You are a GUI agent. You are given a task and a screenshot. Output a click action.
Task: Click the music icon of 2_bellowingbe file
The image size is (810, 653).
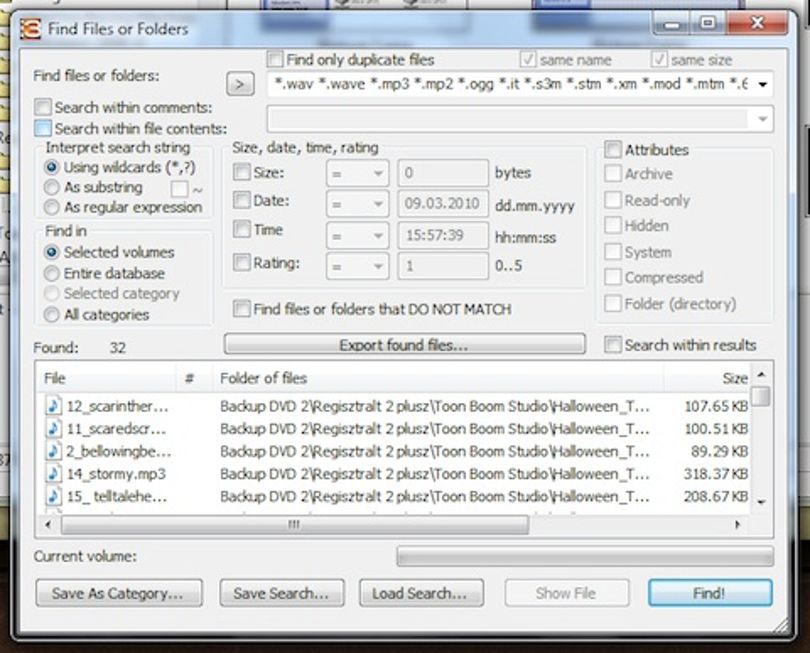pos(53,451)
